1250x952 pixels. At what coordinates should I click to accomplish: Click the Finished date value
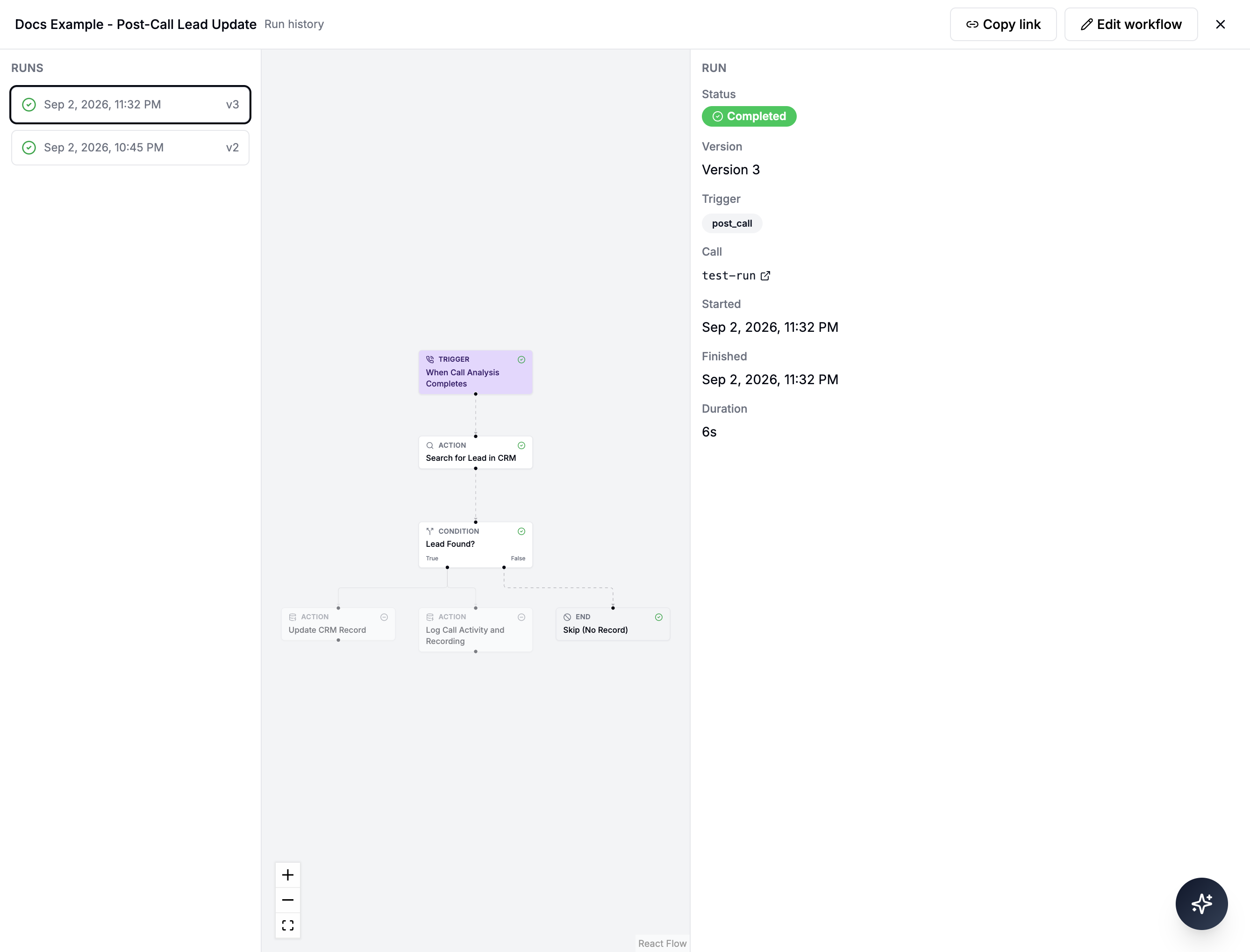click(770, 379)
